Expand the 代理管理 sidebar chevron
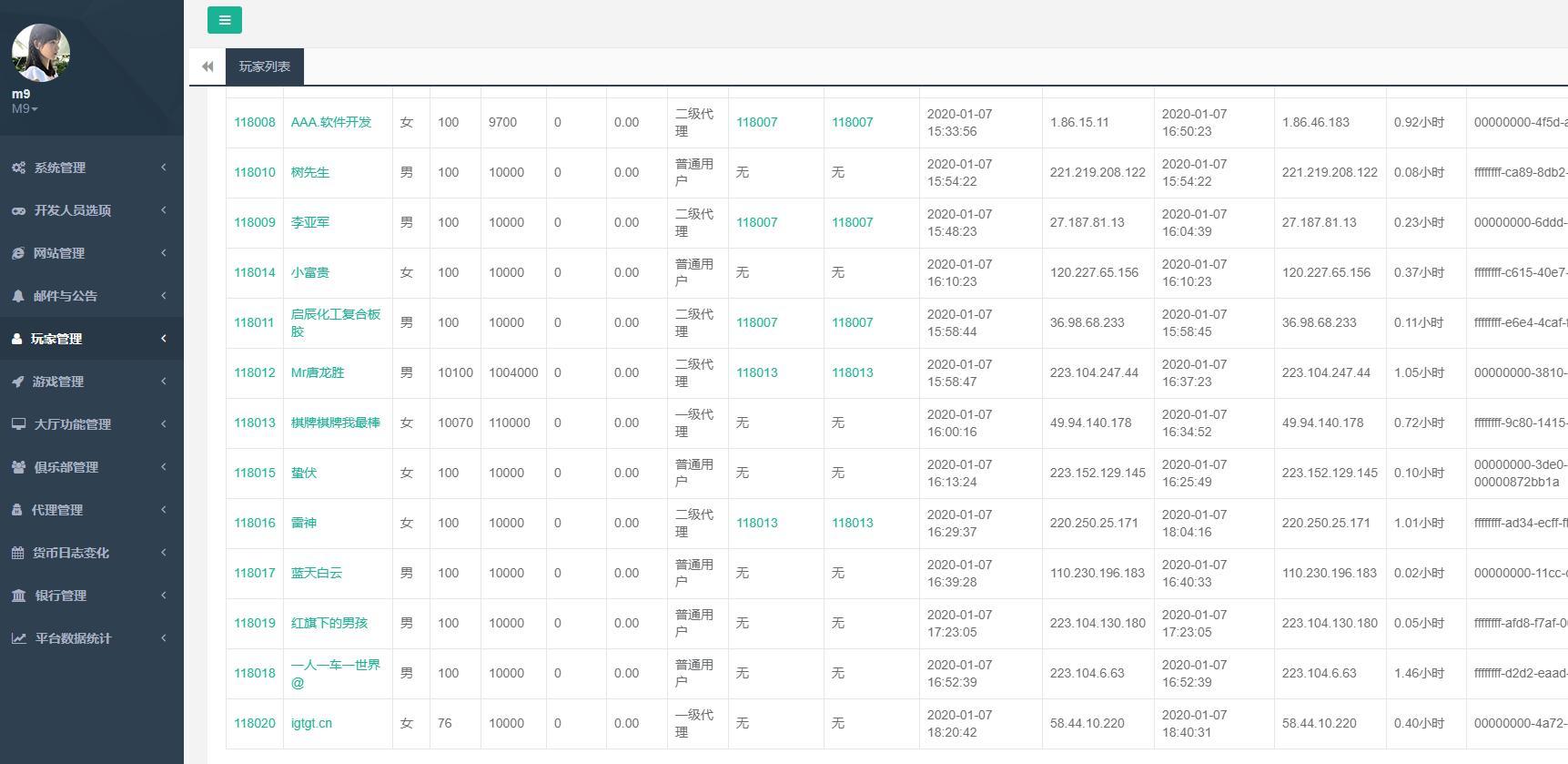This screenshot has width=1568, height=764. click(164, 510)
